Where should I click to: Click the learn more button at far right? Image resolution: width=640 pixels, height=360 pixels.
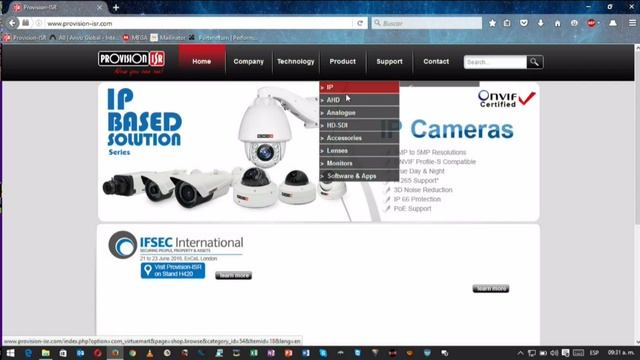tap(491, 289)
